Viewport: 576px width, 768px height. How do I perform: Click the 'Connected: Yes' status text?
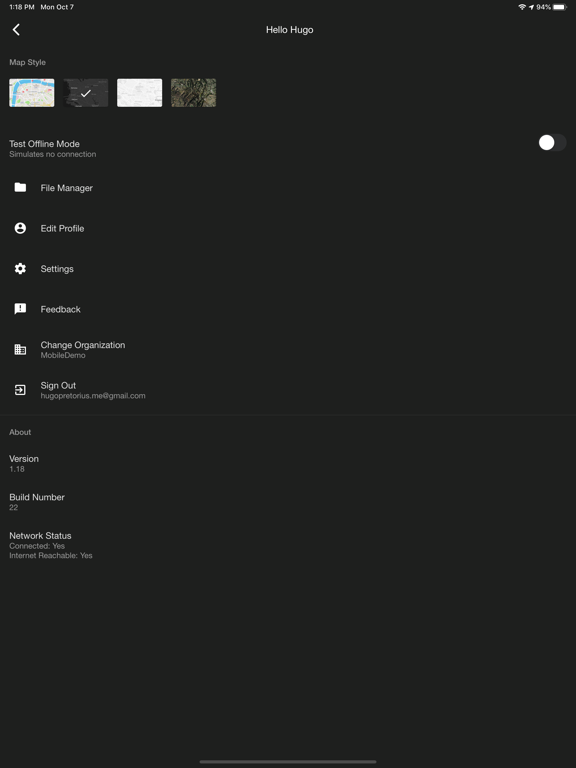[37, 546]
